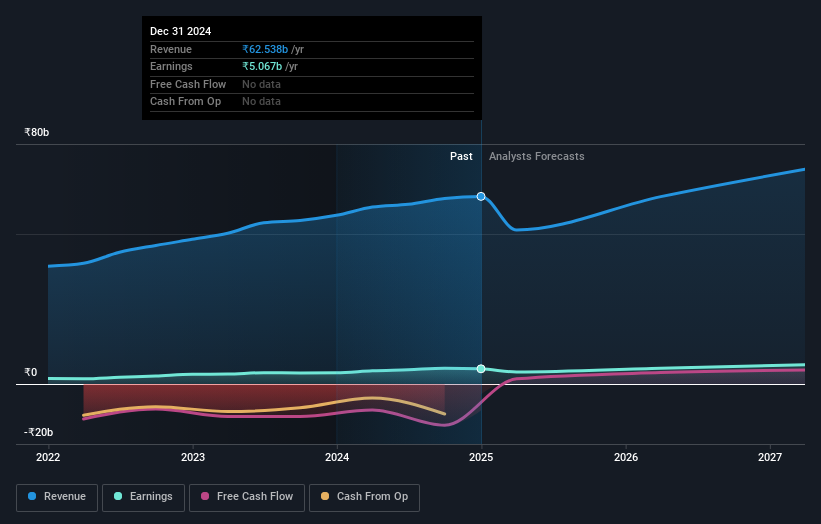Click the Analysts Forecasts label

tap(537, 156)
